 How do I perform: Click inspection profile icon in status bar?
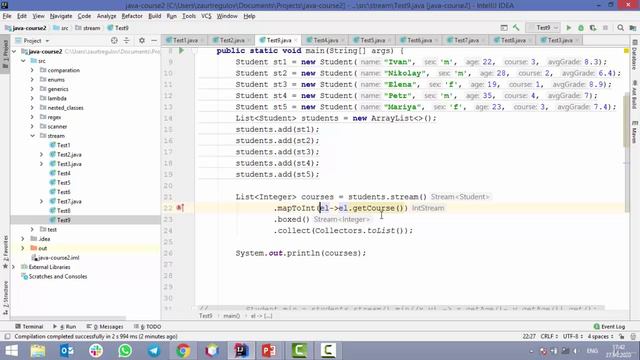633,336
